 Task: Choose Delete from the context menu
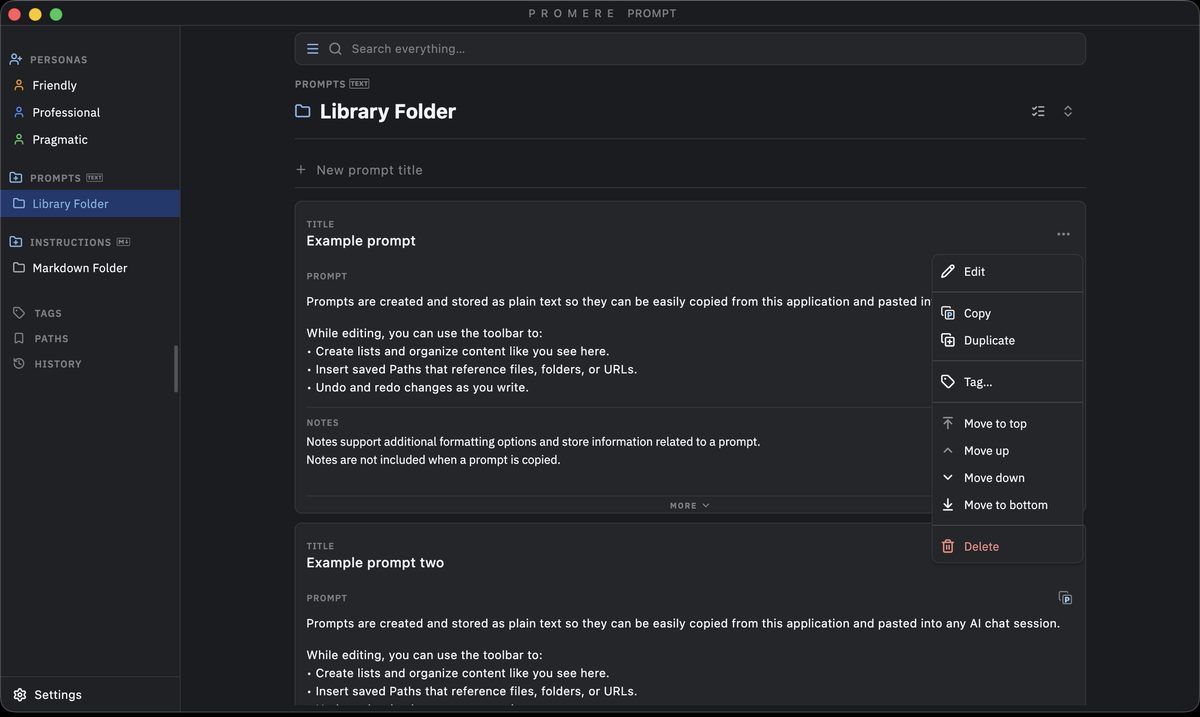(1008, 547)
